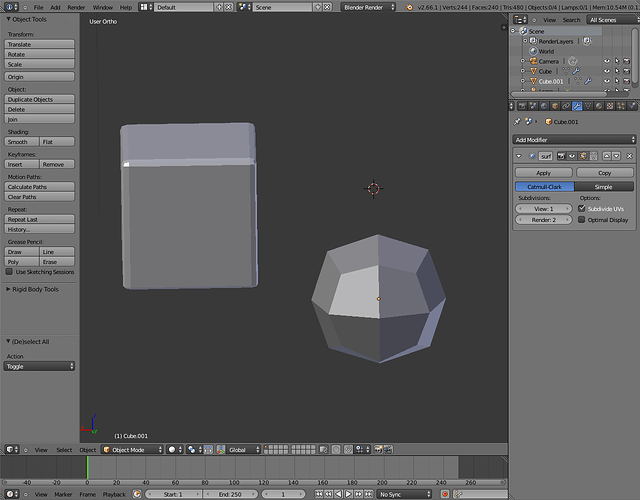This screenshot has width=640, height=500.
Task: Open the Toggle action dropdown
Action: [x=39, y=366]
